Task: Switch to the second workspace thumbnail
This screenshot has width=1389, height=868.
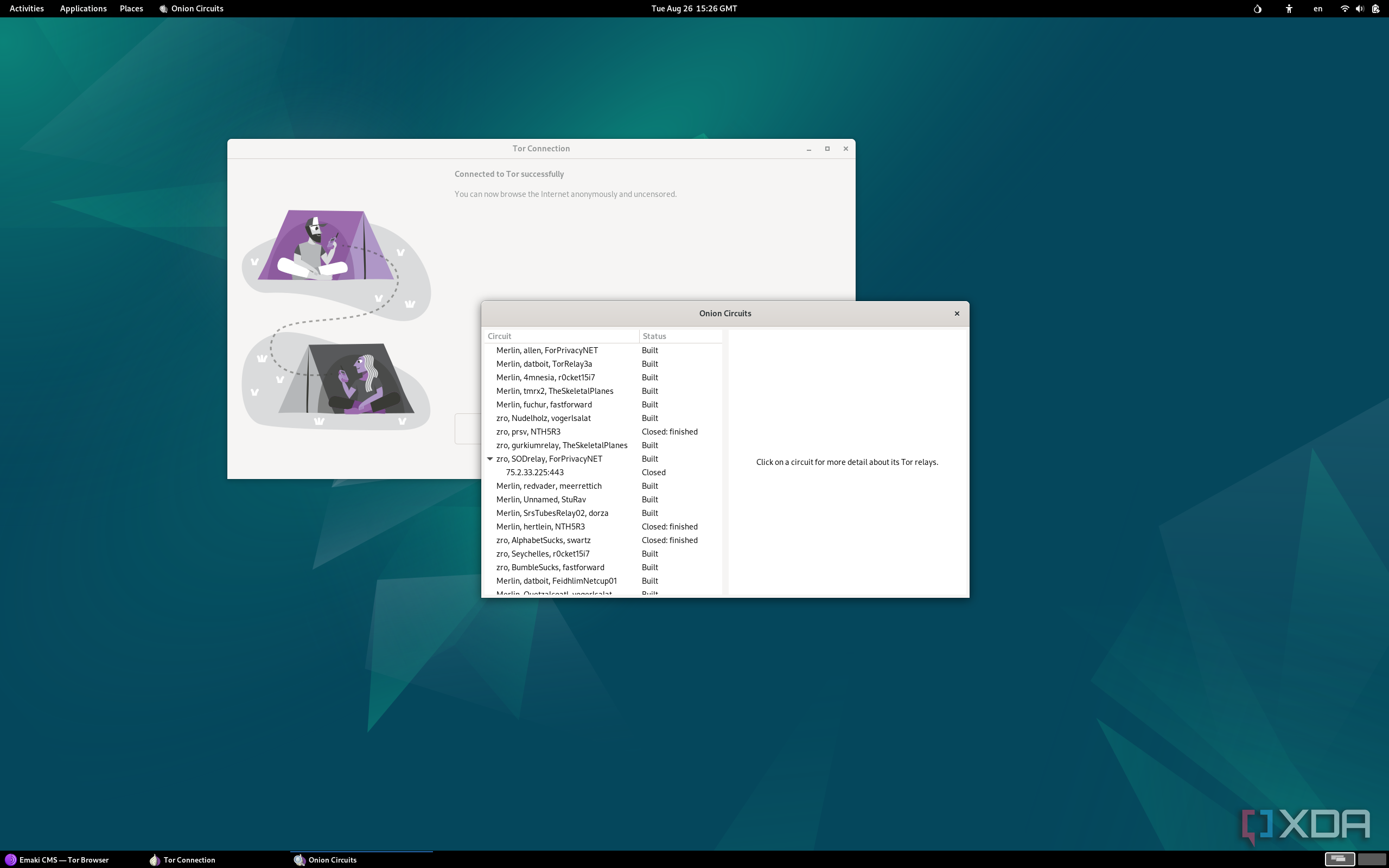Action: tap(1372, 859)
